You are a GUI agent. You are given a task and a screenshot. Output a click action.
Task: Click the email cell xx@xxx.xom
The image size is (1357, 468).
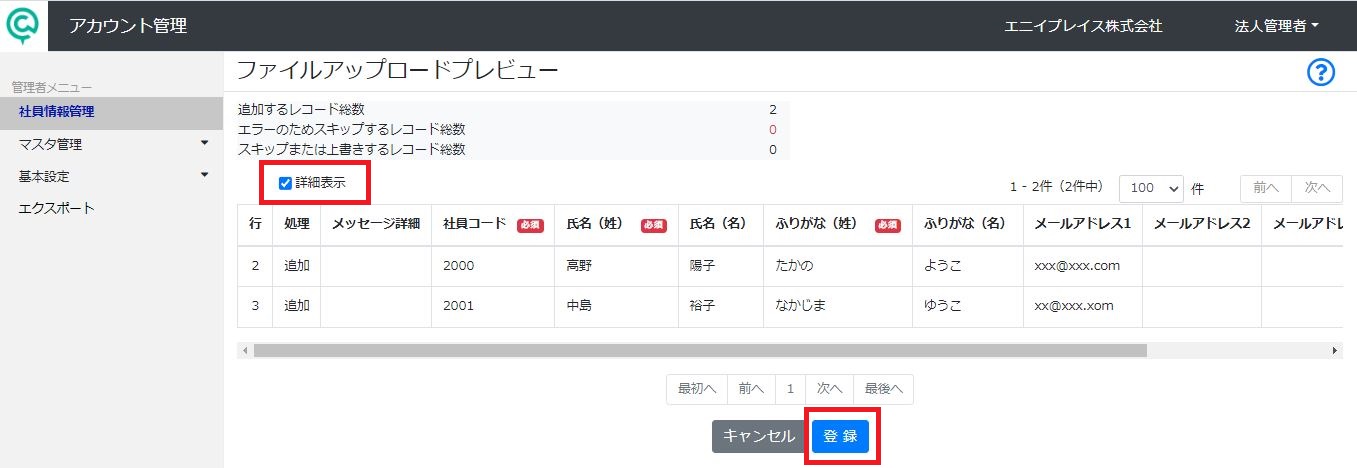coord(1083,306)
